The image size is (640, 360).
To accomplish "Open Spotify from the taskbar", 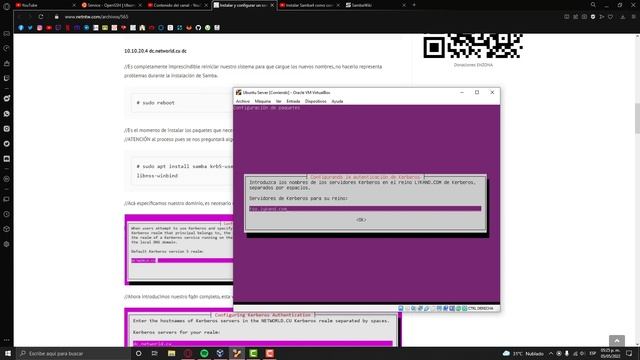I will pos(204,353).
